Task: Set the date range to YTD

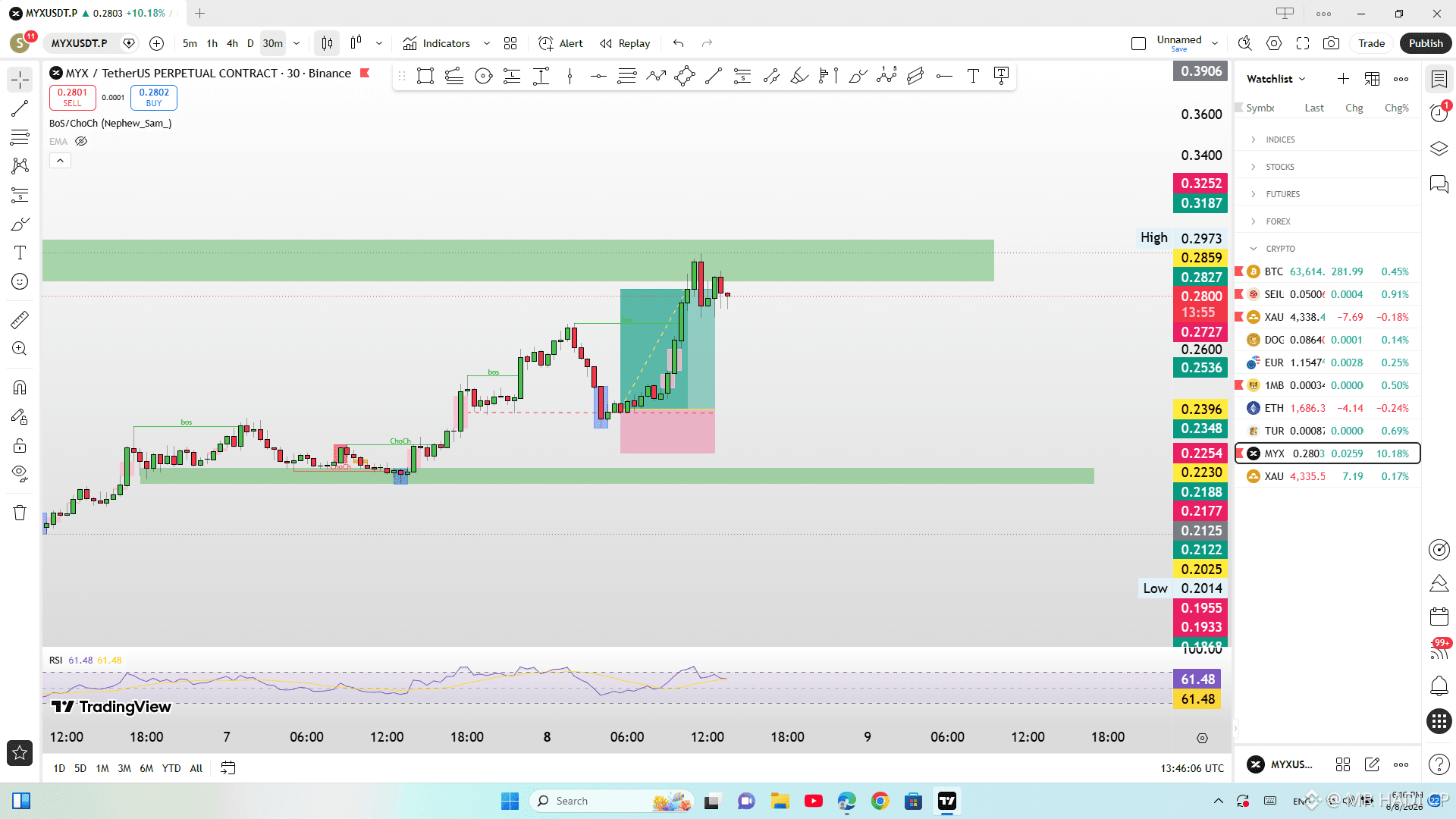Action: point(171,768)
